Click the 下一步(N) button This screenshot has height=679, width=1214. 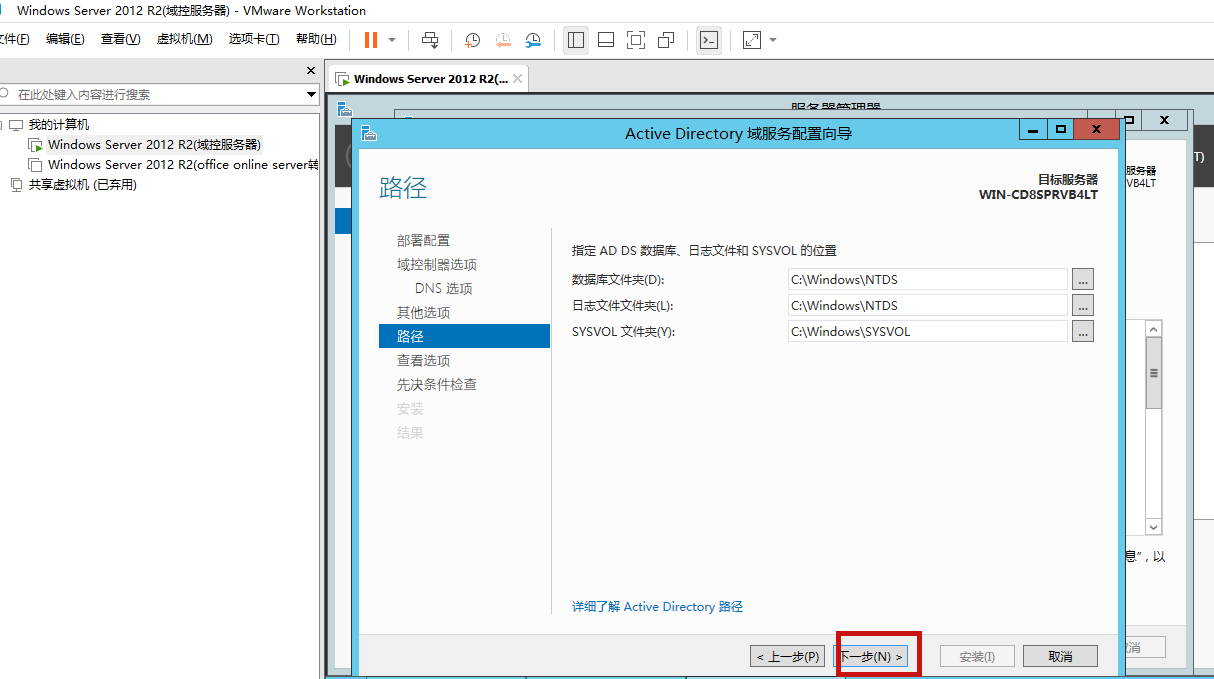point(872,656)
